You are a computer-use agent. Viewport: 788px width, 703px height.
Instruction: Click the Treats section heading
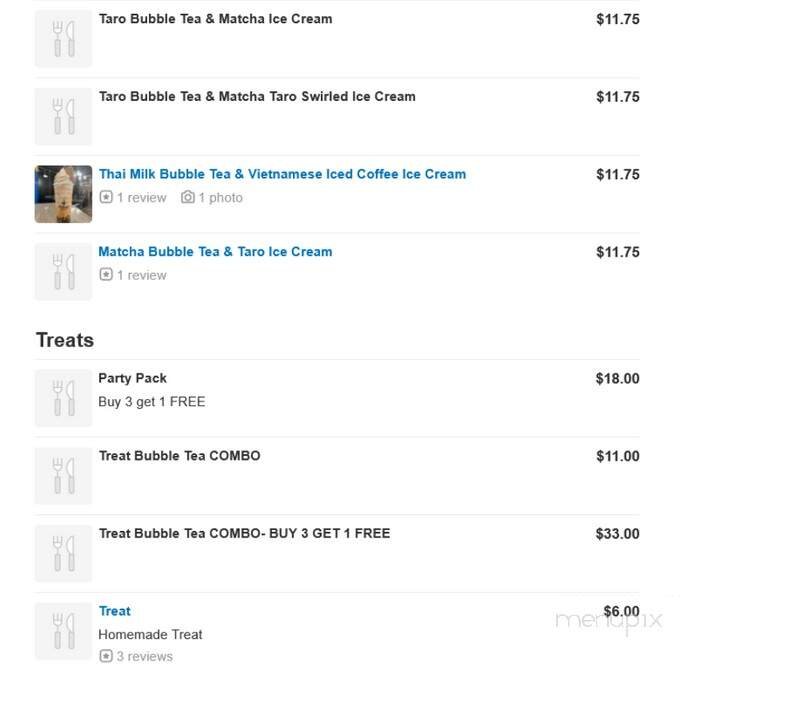[x=65, y=340]
